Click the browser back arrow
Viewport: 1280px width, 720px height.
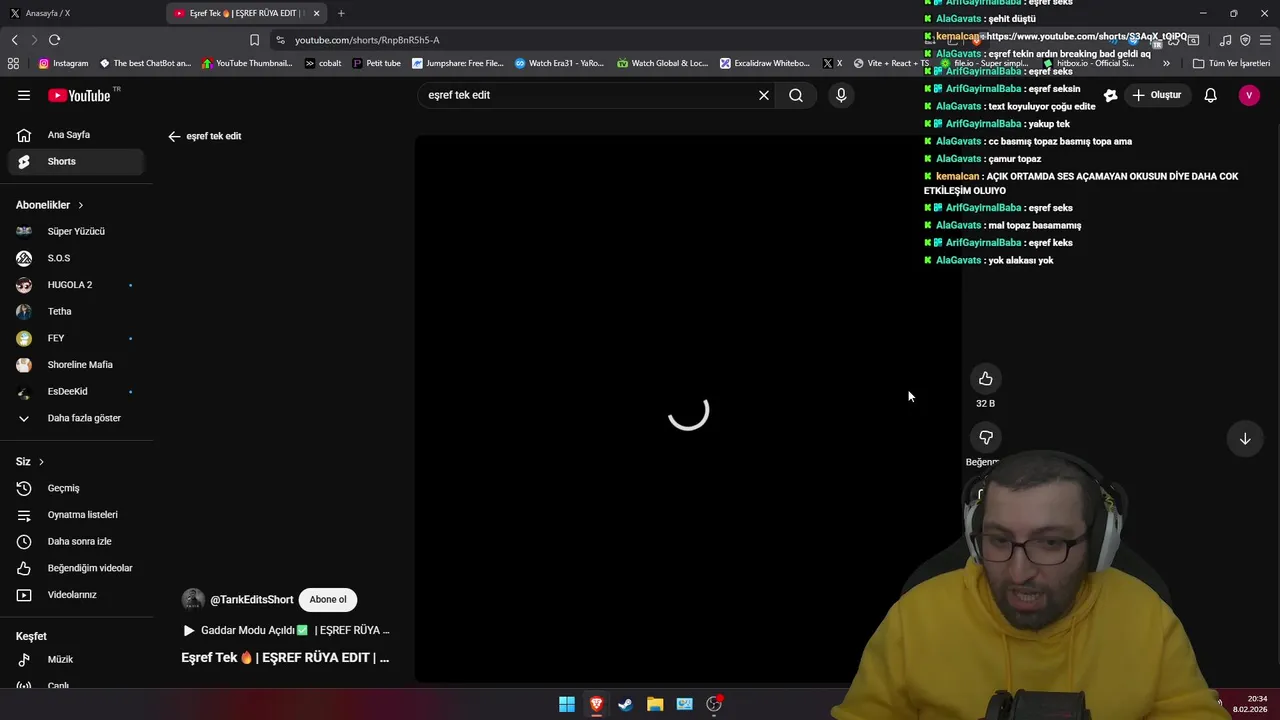click(x=14, y=40)
